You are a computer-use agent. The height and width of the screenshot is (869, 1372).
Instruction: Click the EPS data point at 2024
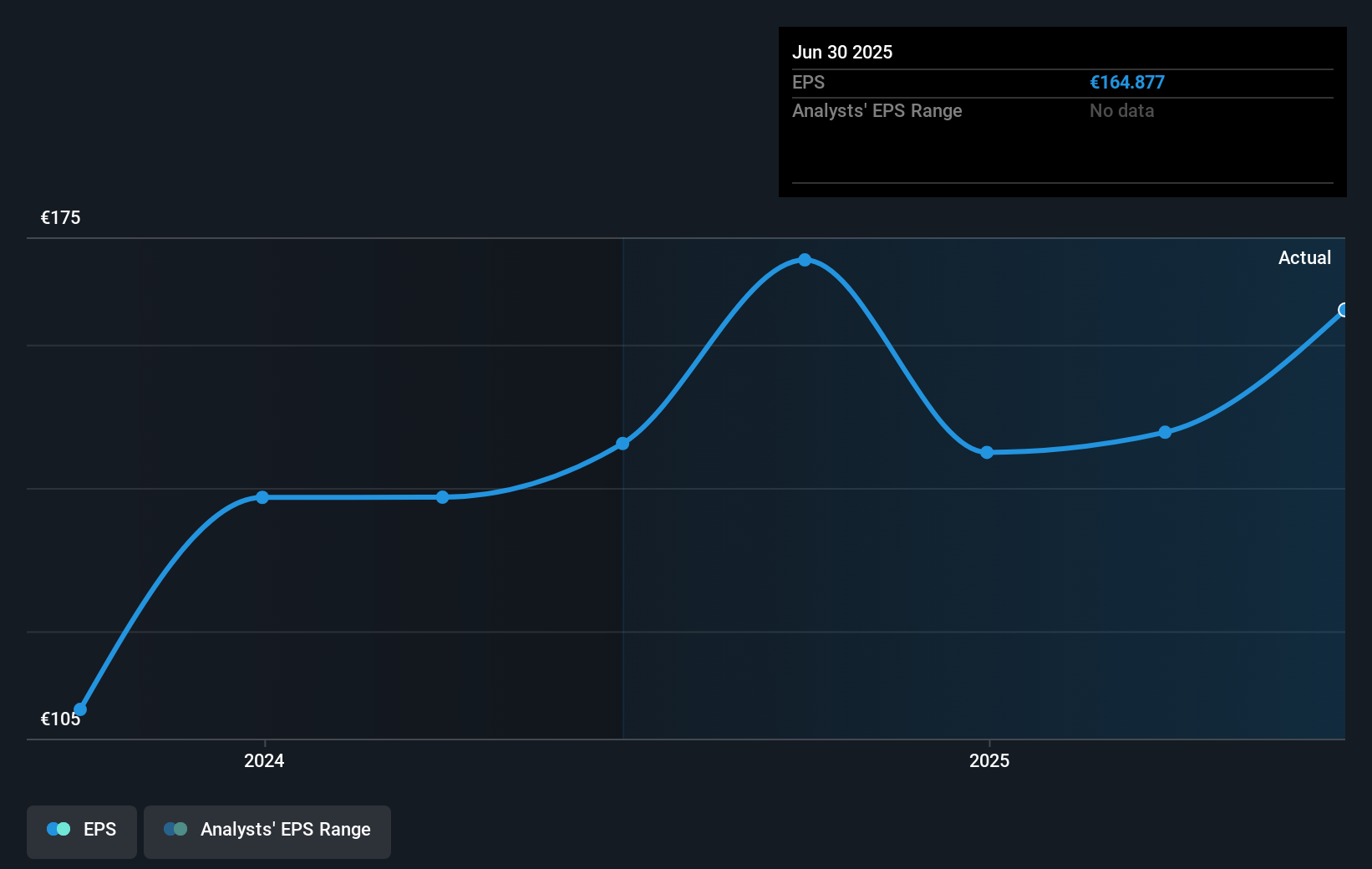click(262, 497)
